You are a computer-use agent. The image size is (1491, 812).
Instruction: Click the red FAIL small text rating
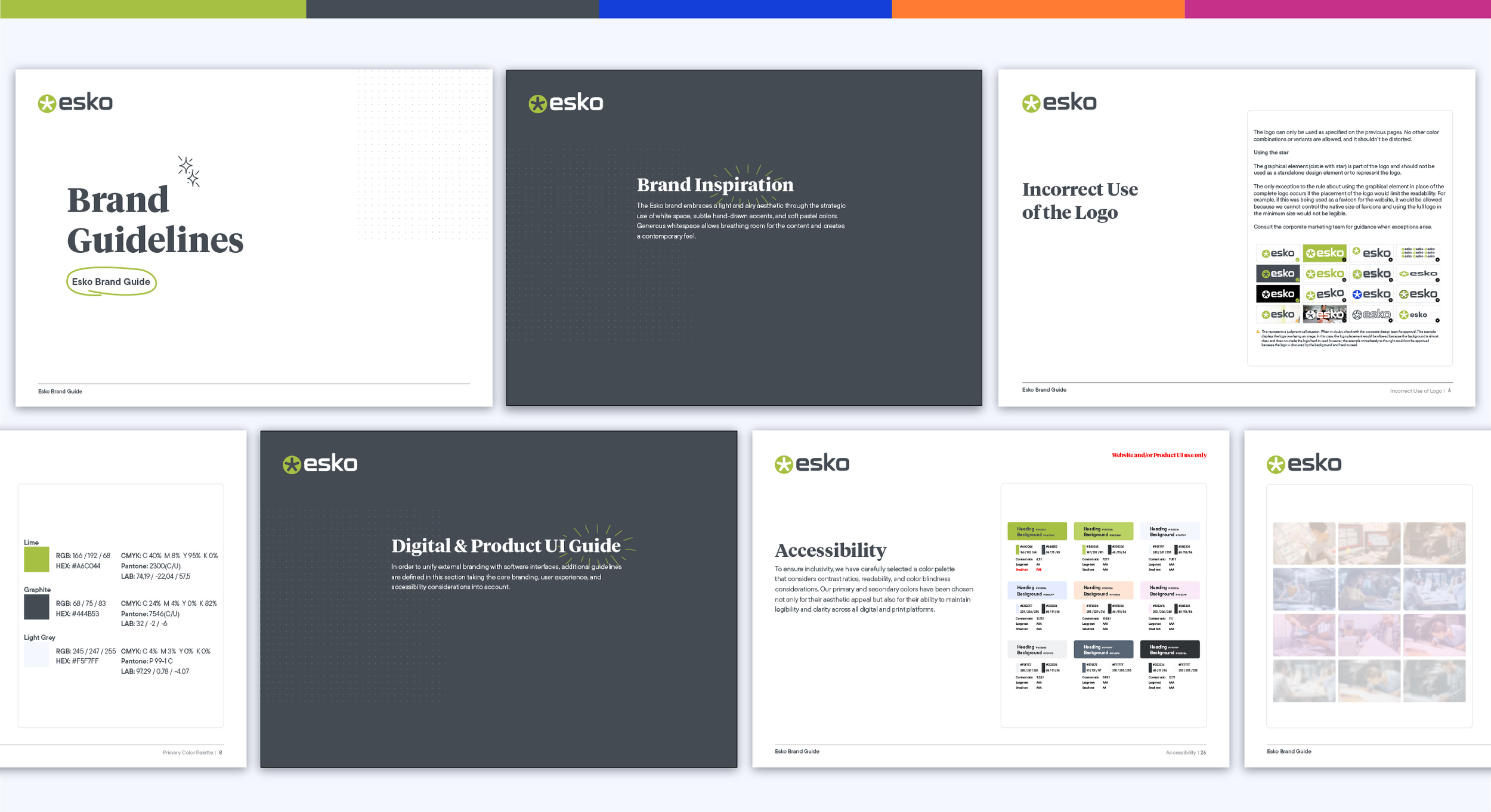point(1039,569)
